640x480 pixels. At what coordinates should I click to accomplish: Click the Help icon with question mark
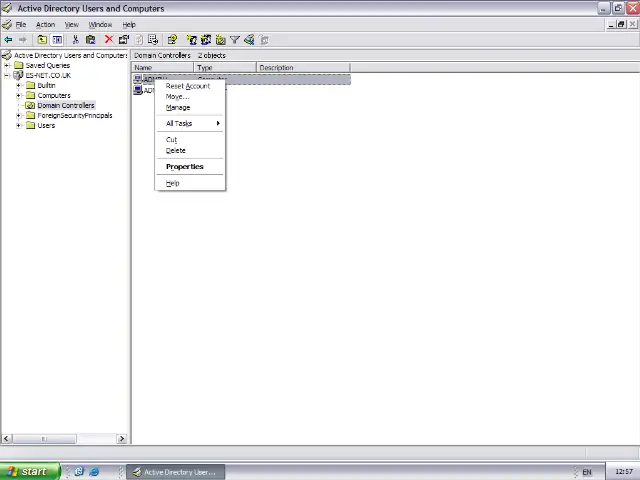(172, 40)
